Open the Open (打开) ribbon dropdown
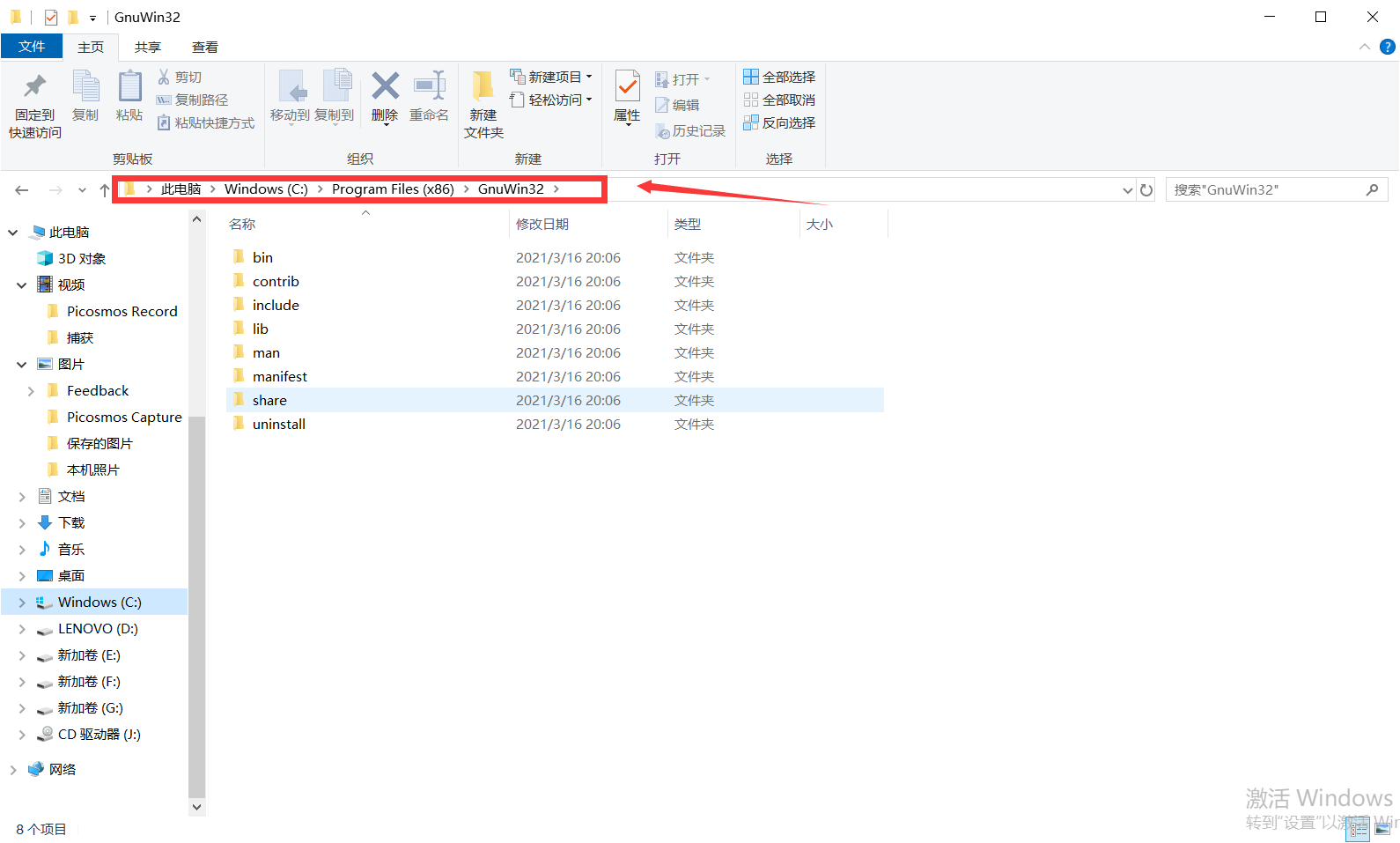Screen dimensions: 1400x843 682,80
